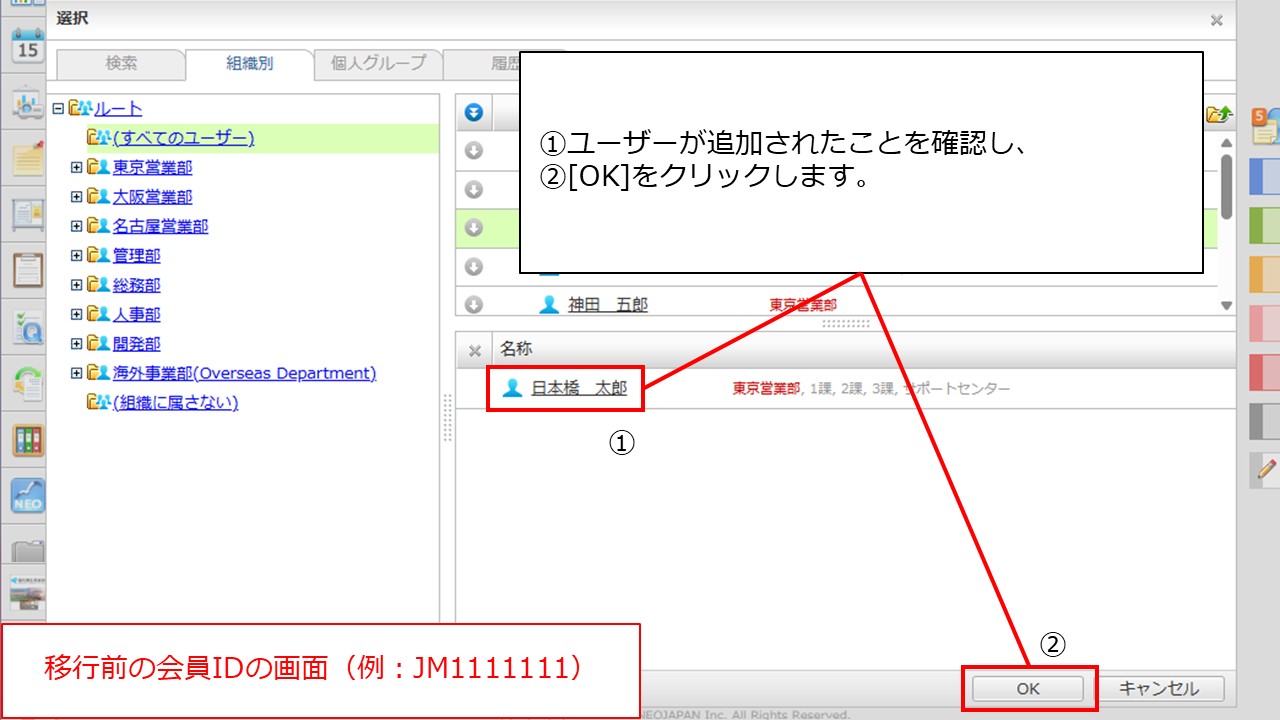Open the gray folder icon in left sidebar
The width and height of the screenshot is (1280, 720).
click(27, 552)
